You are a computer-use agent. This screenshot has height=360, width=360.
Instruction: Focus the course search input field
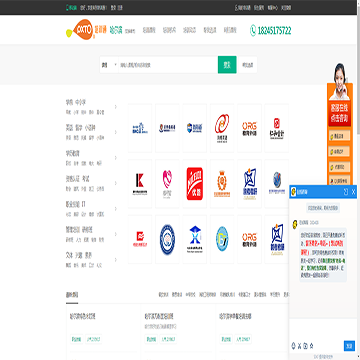[168, 65]
